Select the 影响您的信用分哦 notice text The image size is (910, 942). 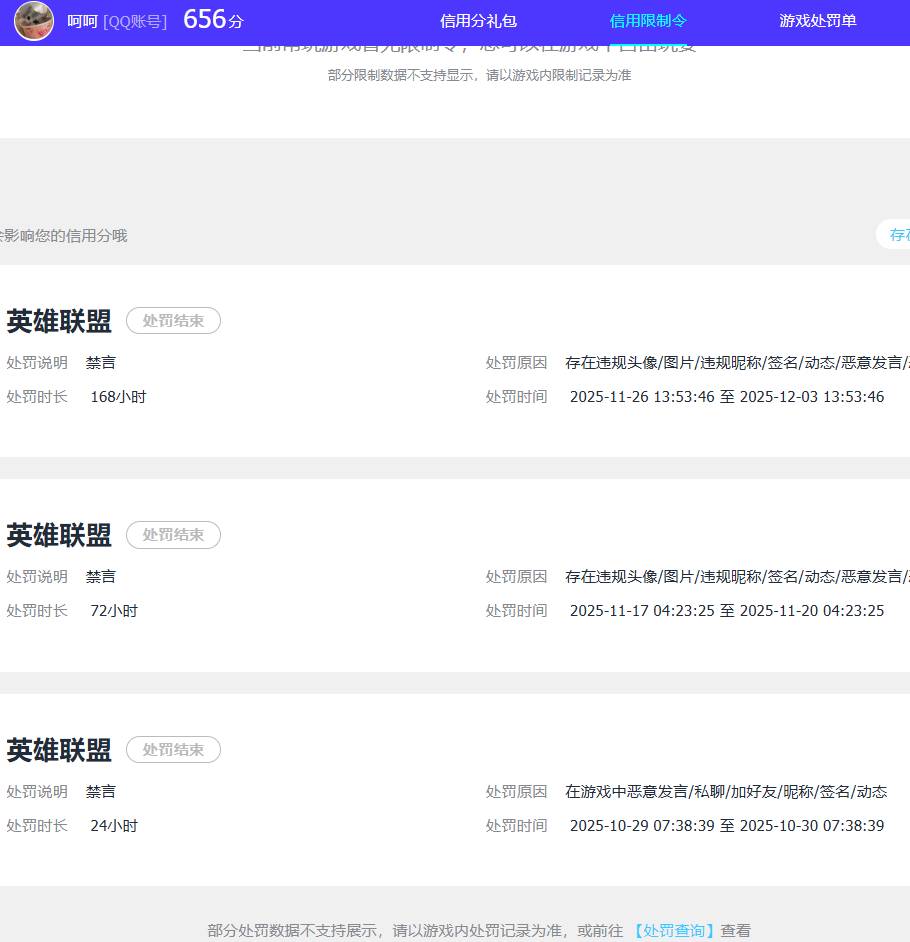[64, 236]
